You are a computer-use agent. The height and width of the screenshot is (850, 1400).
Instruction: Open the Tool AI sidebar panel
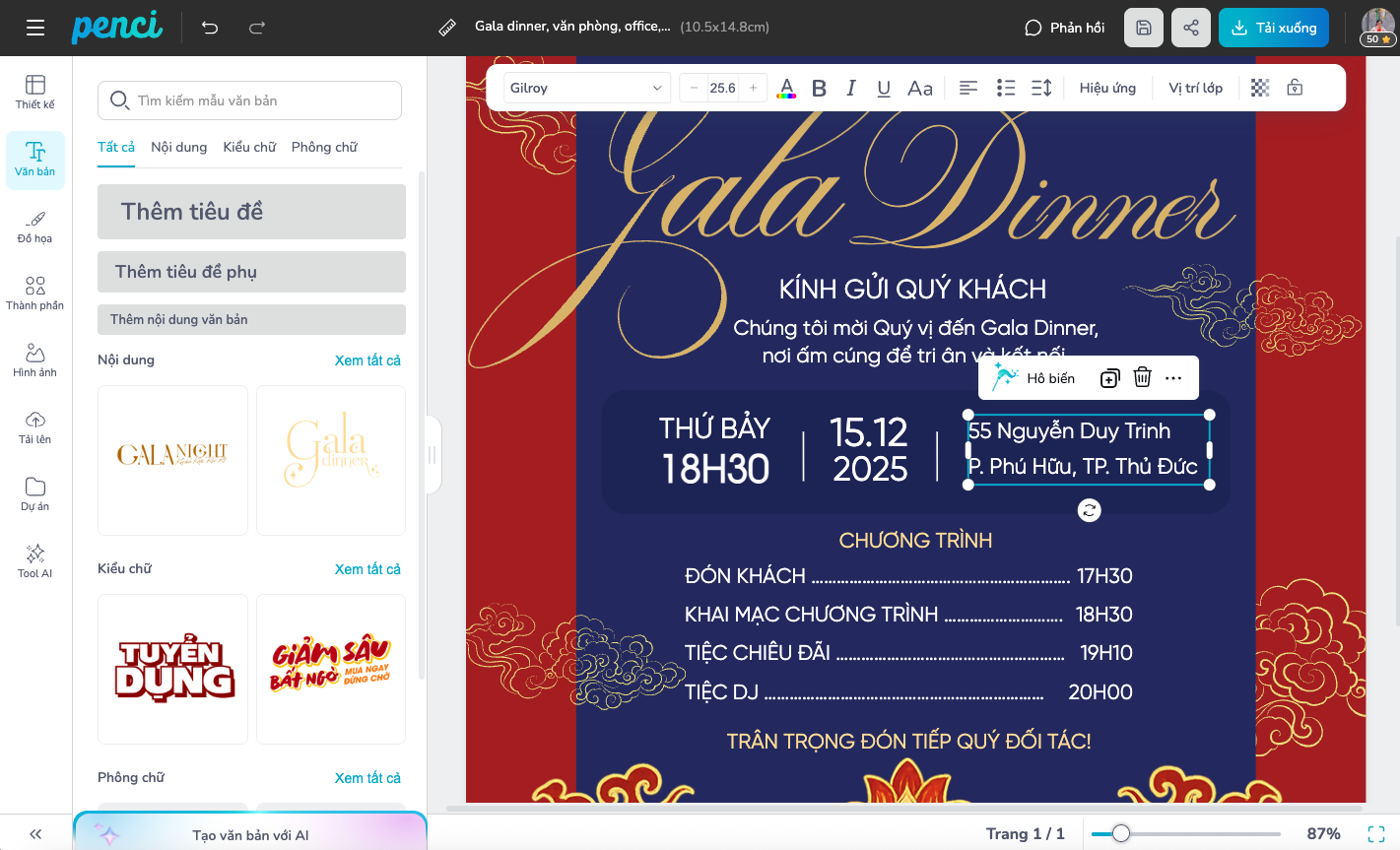tap(35, 559)
